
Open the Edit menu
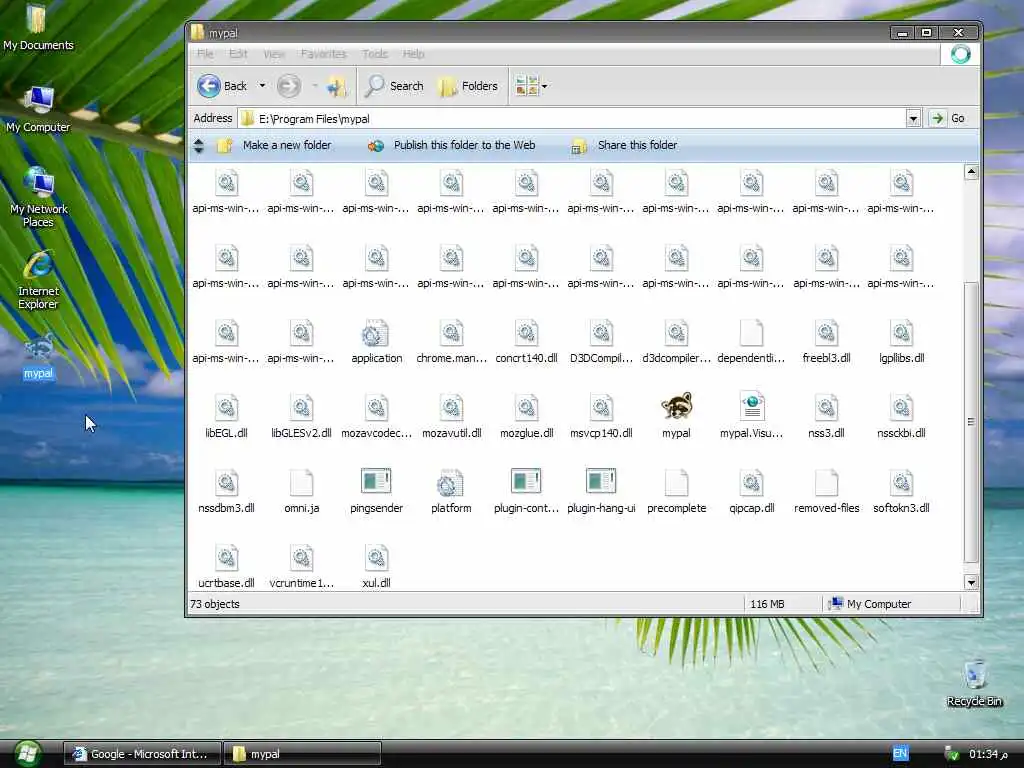coord(238,54)
